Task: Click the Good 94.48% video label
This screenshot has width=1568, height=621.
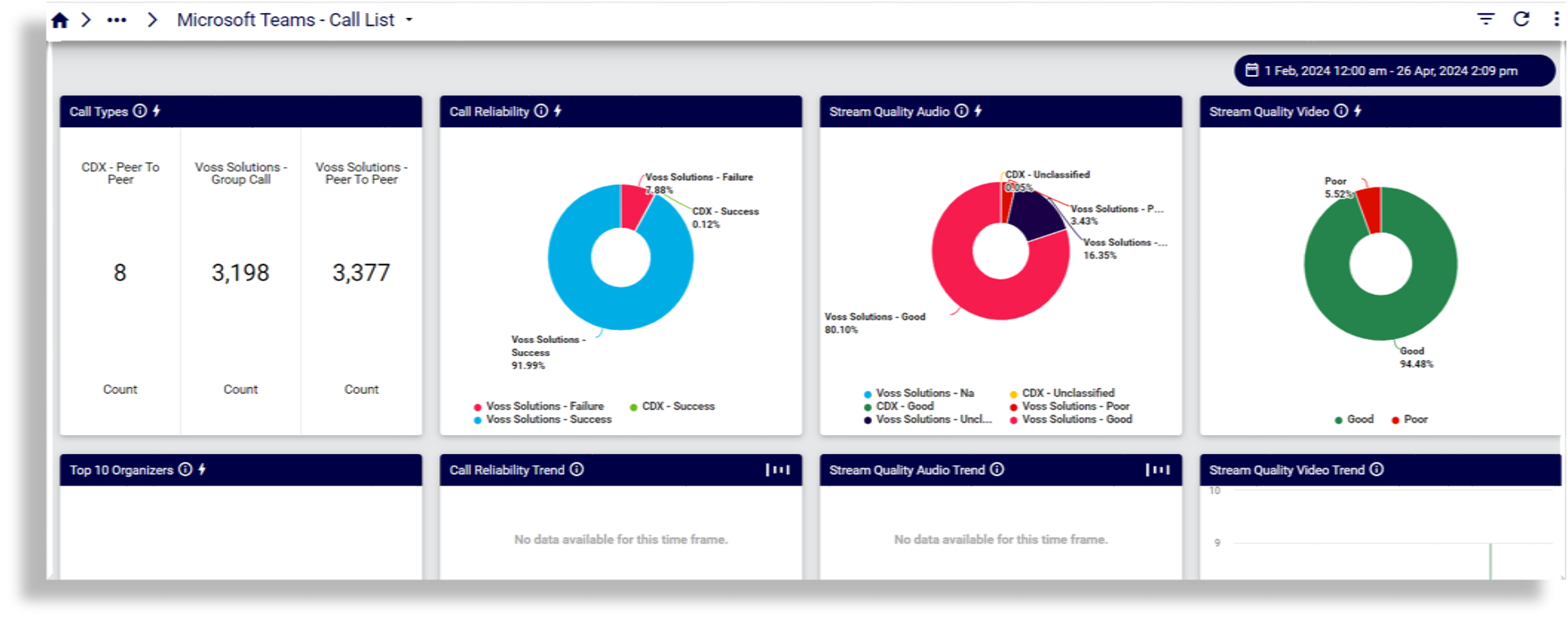Action: pos(1416,358)
